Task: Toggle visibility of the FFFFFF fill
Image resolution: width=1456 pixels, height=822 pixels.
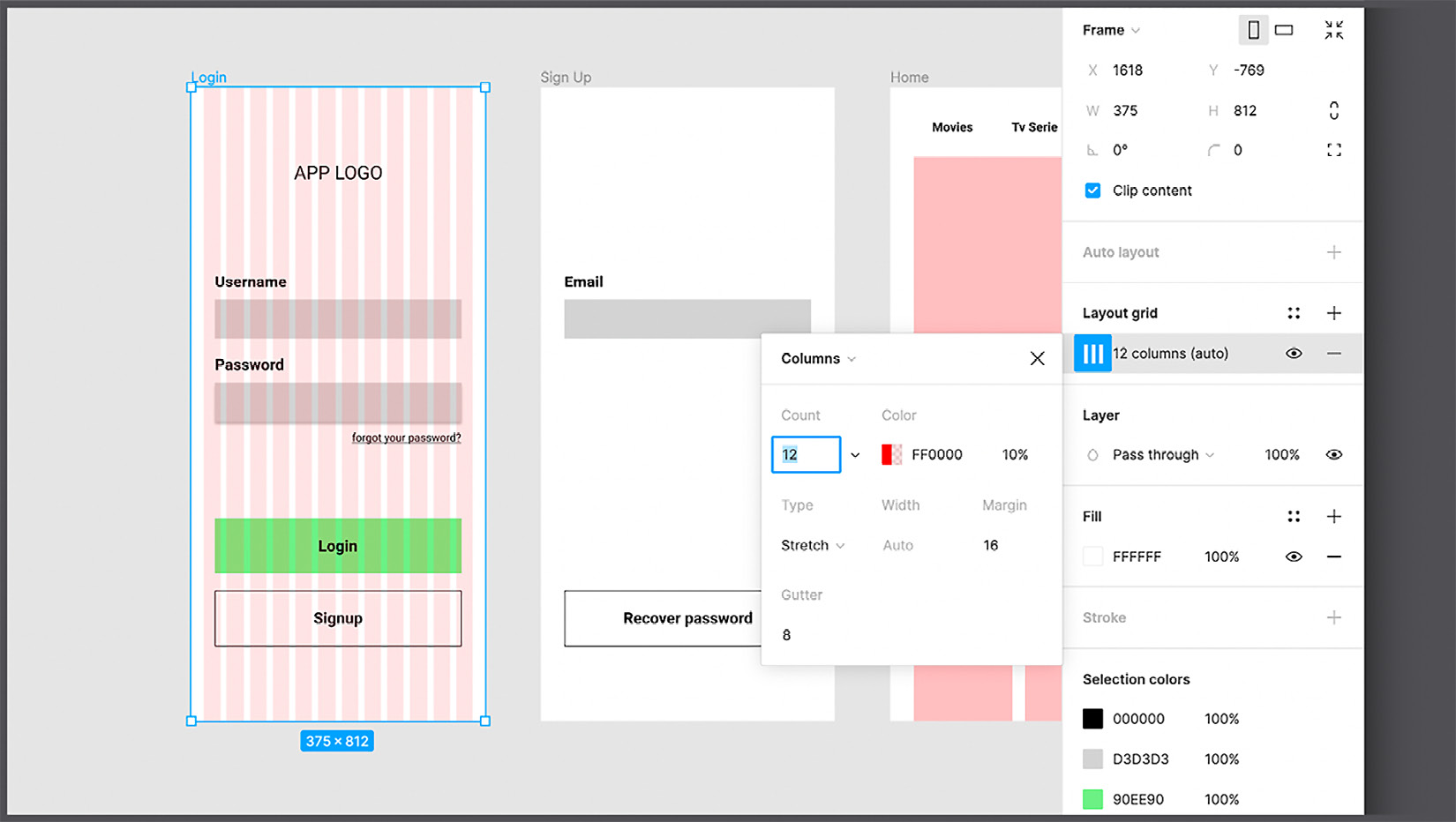Action: point(1294,557)
